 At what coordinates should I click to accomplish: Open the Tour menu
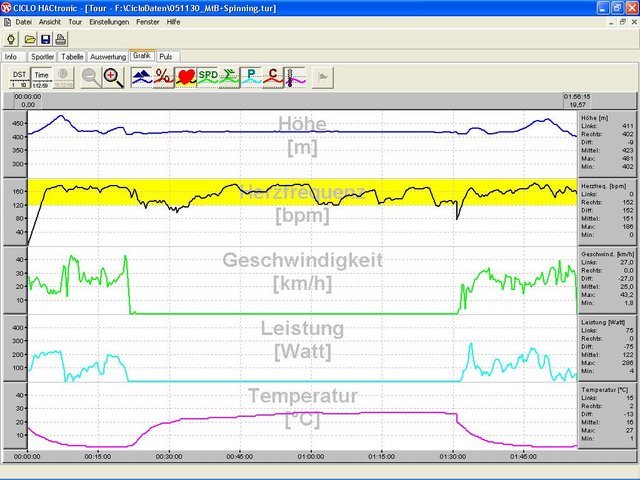point(75,22)
